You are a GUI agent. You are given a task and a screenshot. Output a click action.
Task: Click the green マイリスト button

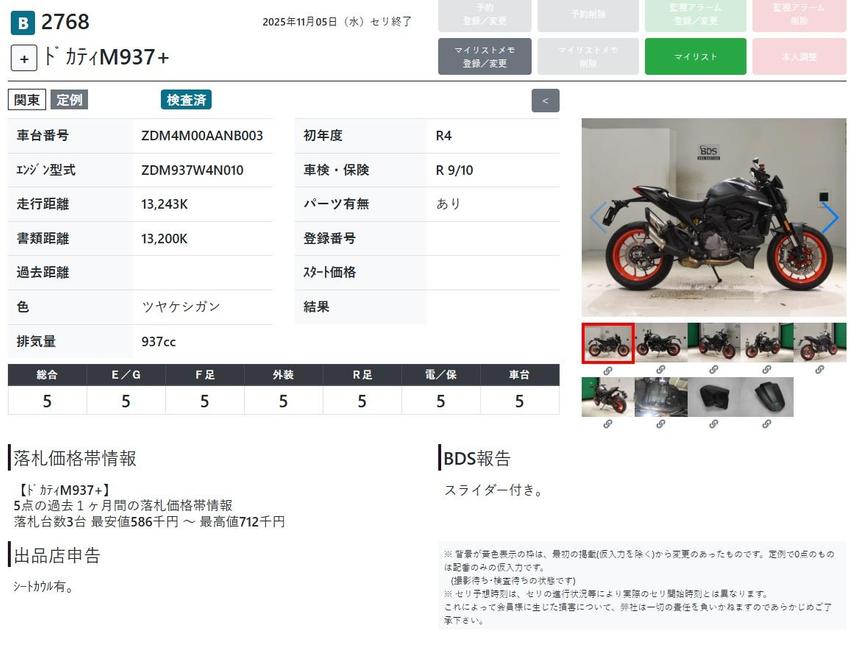[x=695, y=57]
